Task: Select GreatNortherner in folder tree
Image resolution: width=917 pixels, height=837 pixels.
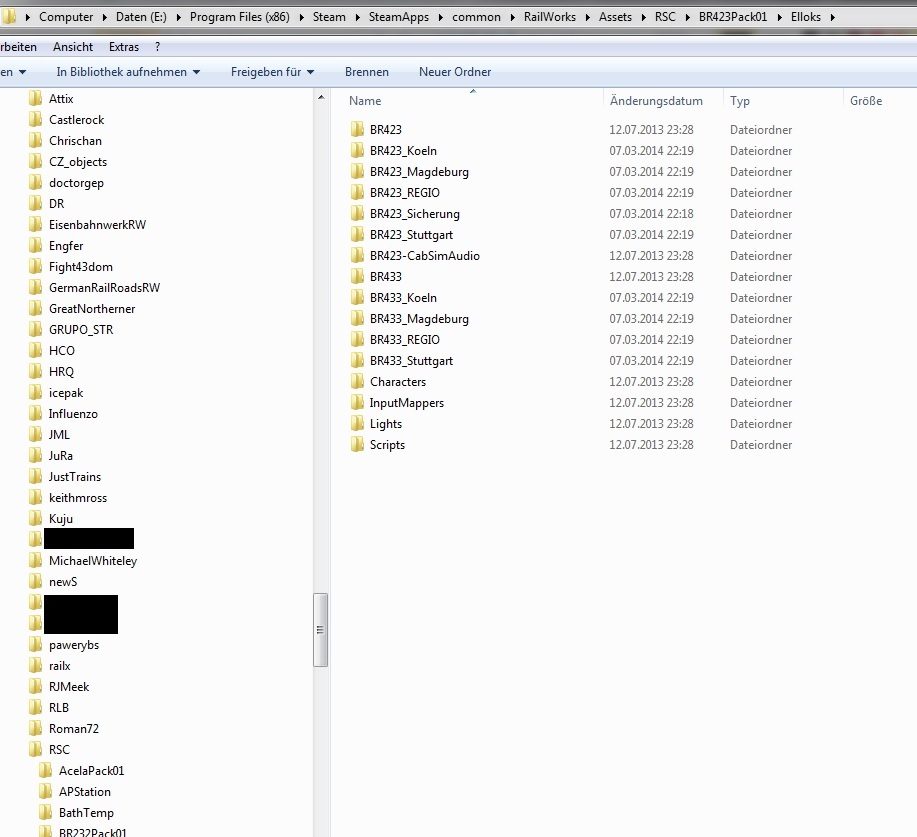Action: click(x=92, y=308)
